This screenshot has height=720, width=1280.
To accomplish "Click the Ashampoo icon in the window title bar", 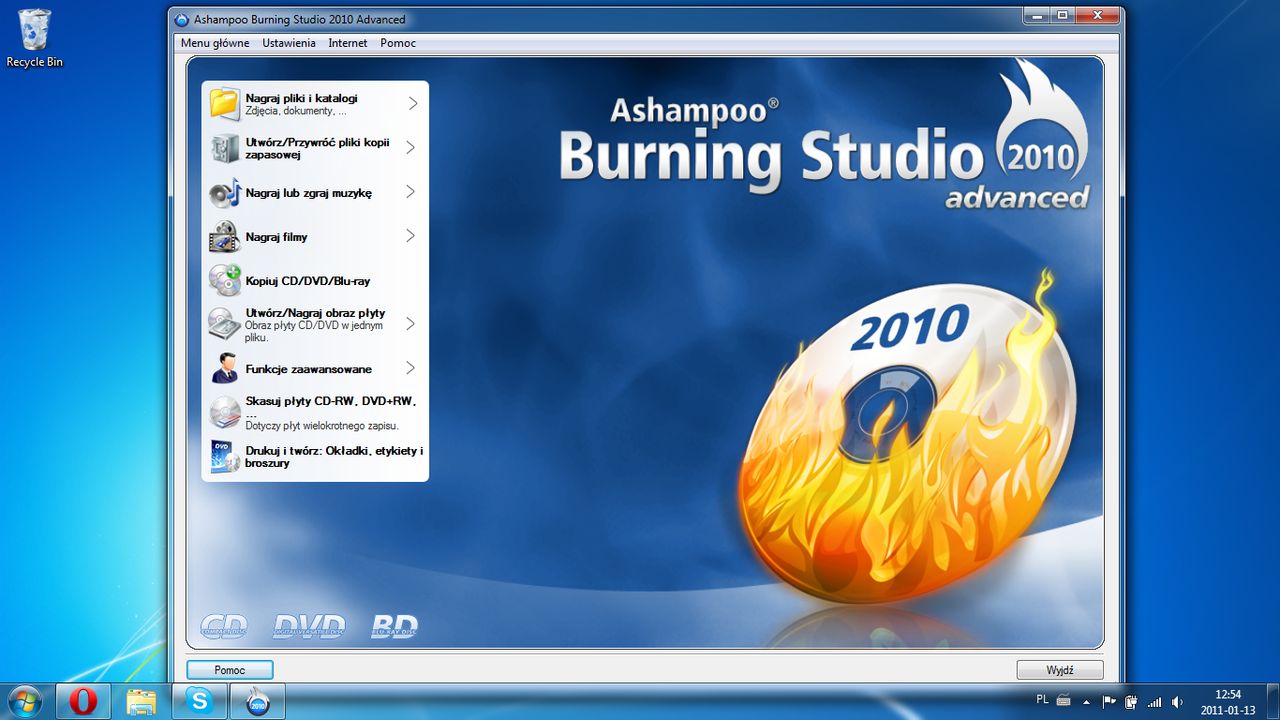I will [181, 19].
